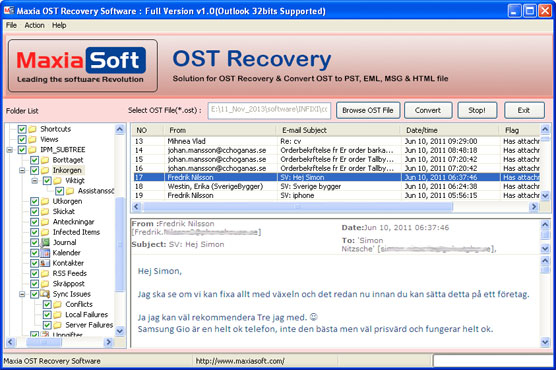Image resolution: width=556 pixels, height=370 pixels.
Task: Uncheck the Server Failures checkbox
Action: point(47,325)
